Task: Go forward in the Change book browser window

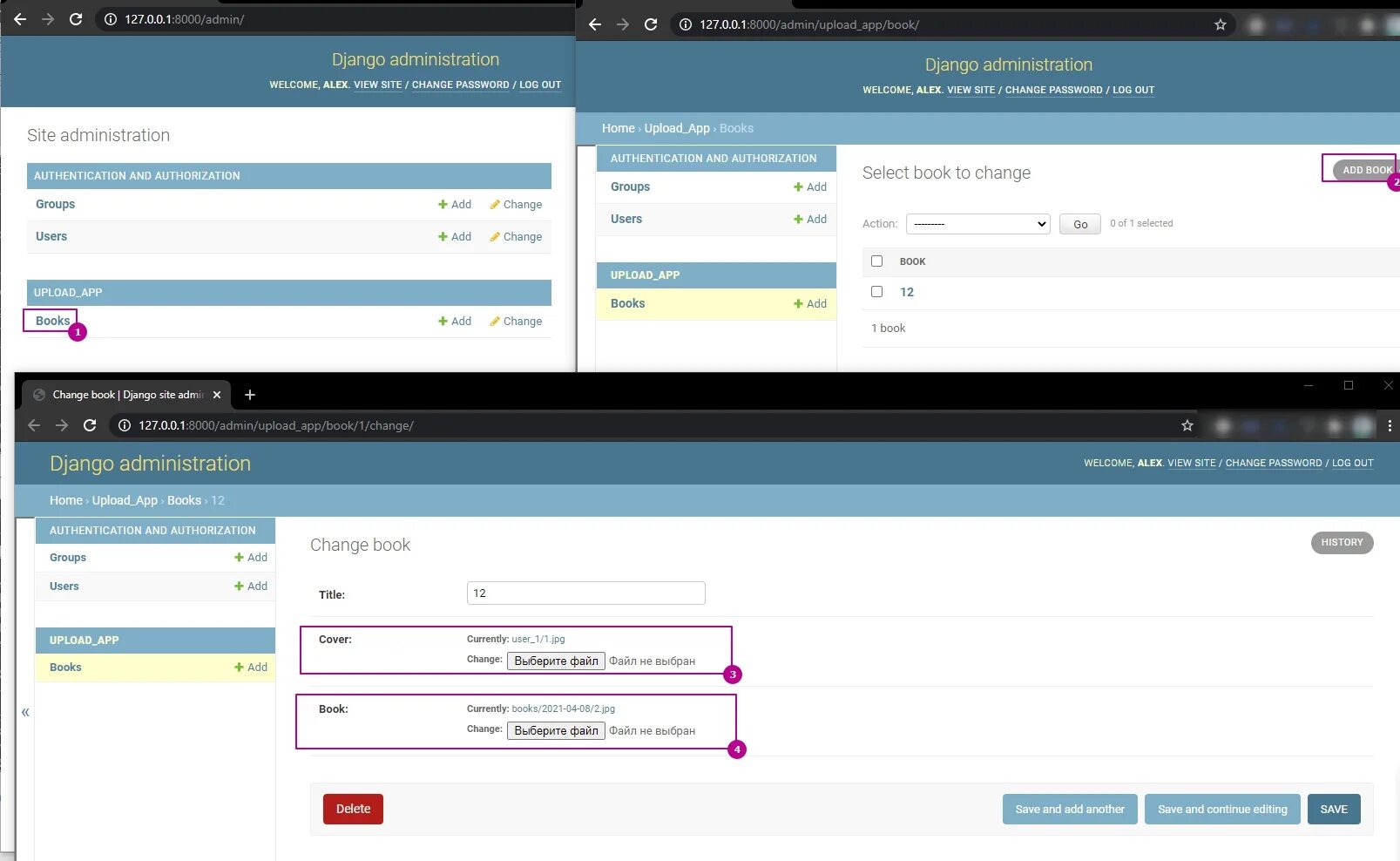Action: tap(62, 425)
